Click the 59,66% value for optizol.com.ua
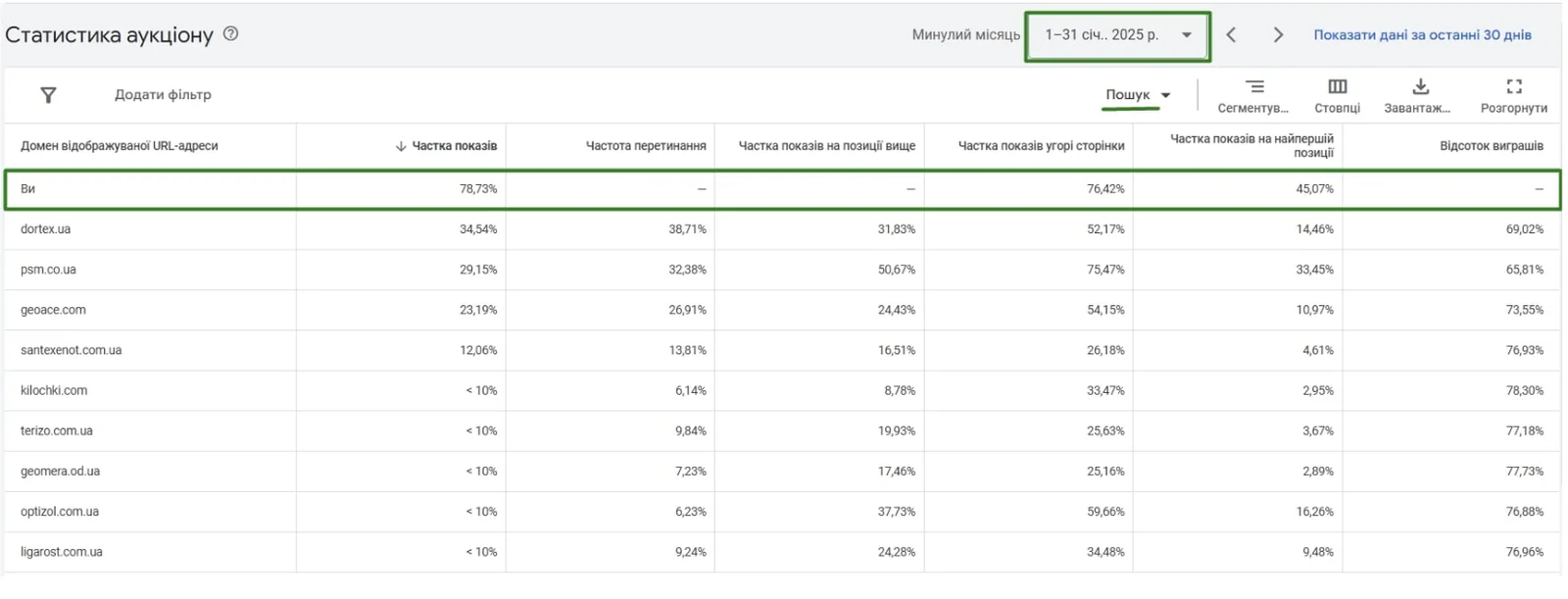The height and width of the screenshot is (599, 1568). (x=1105, y=511)
